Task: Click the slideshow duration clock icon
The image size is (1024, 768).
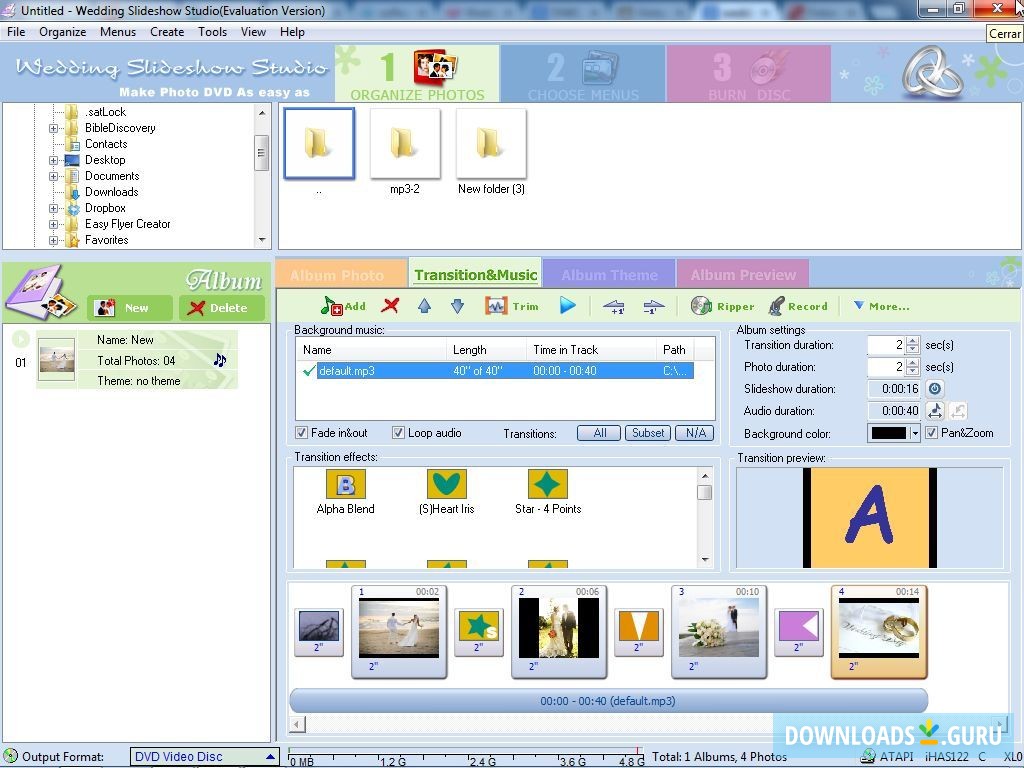Action: click(x=935, y=389)
